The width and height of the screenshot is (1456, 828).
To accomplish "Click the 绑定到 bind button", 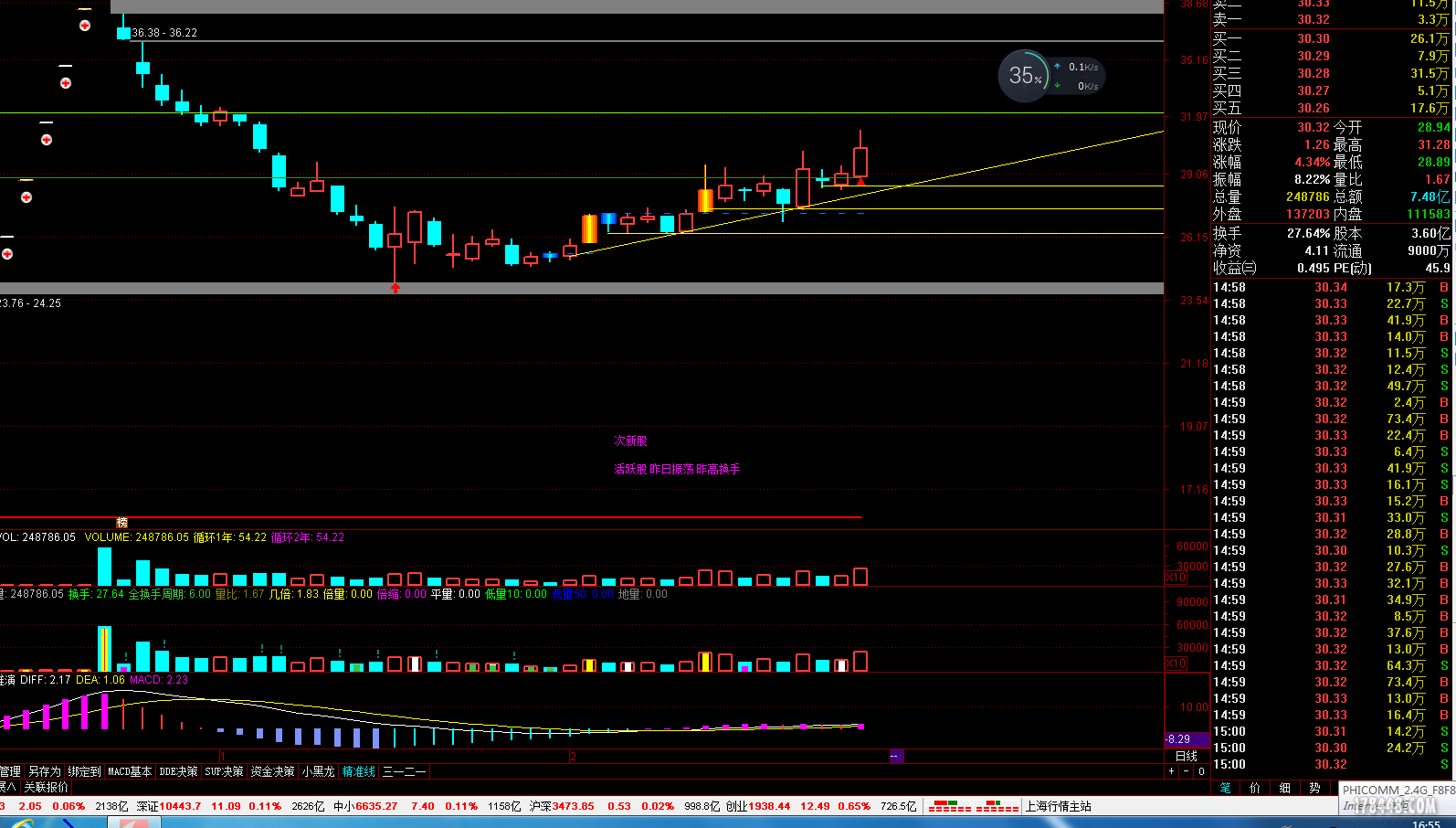I will click(84, 771).
